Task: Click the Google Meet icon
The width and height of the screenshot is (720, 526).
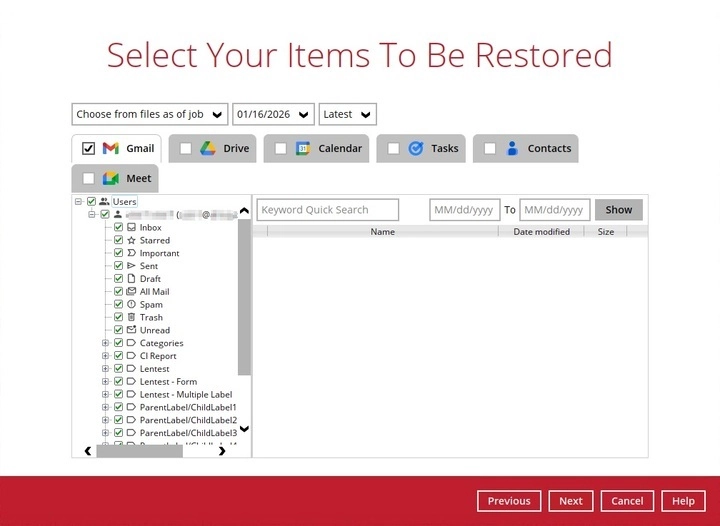Action: tap(111, 179)
